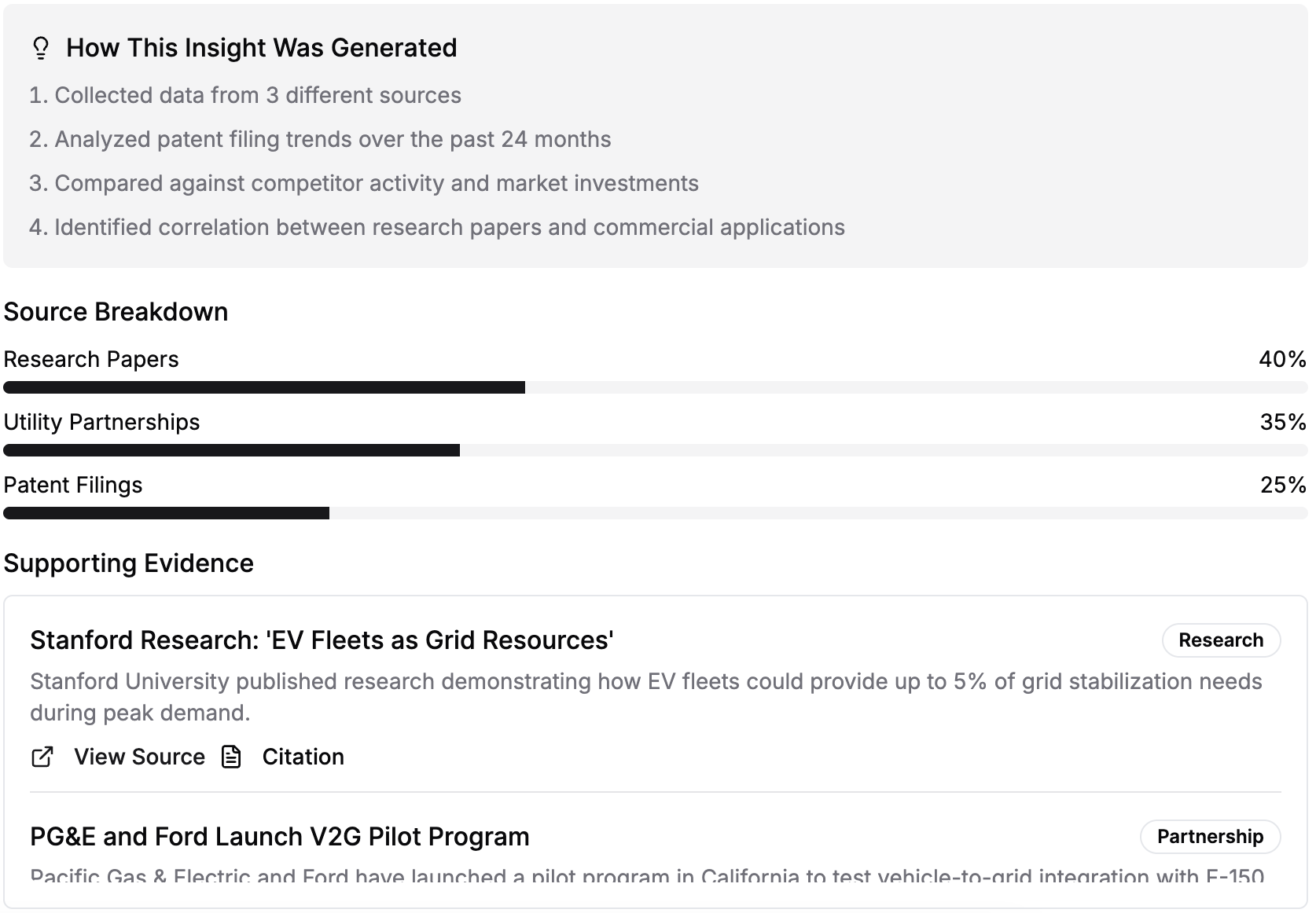Open View Source for the Stanford research
This screenshot has width=1316, height=913.
tap(139, 757)
